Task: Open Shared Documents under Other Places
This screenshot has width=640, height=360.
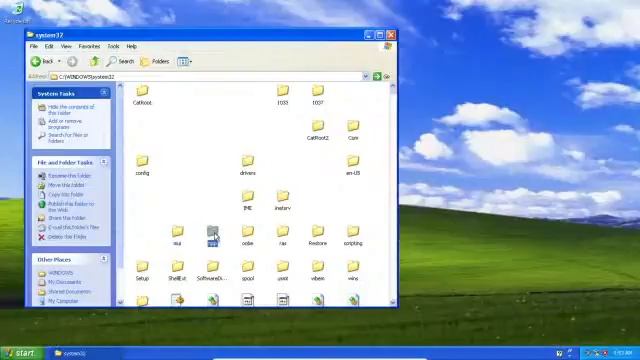Action: [x=69, y=291]
